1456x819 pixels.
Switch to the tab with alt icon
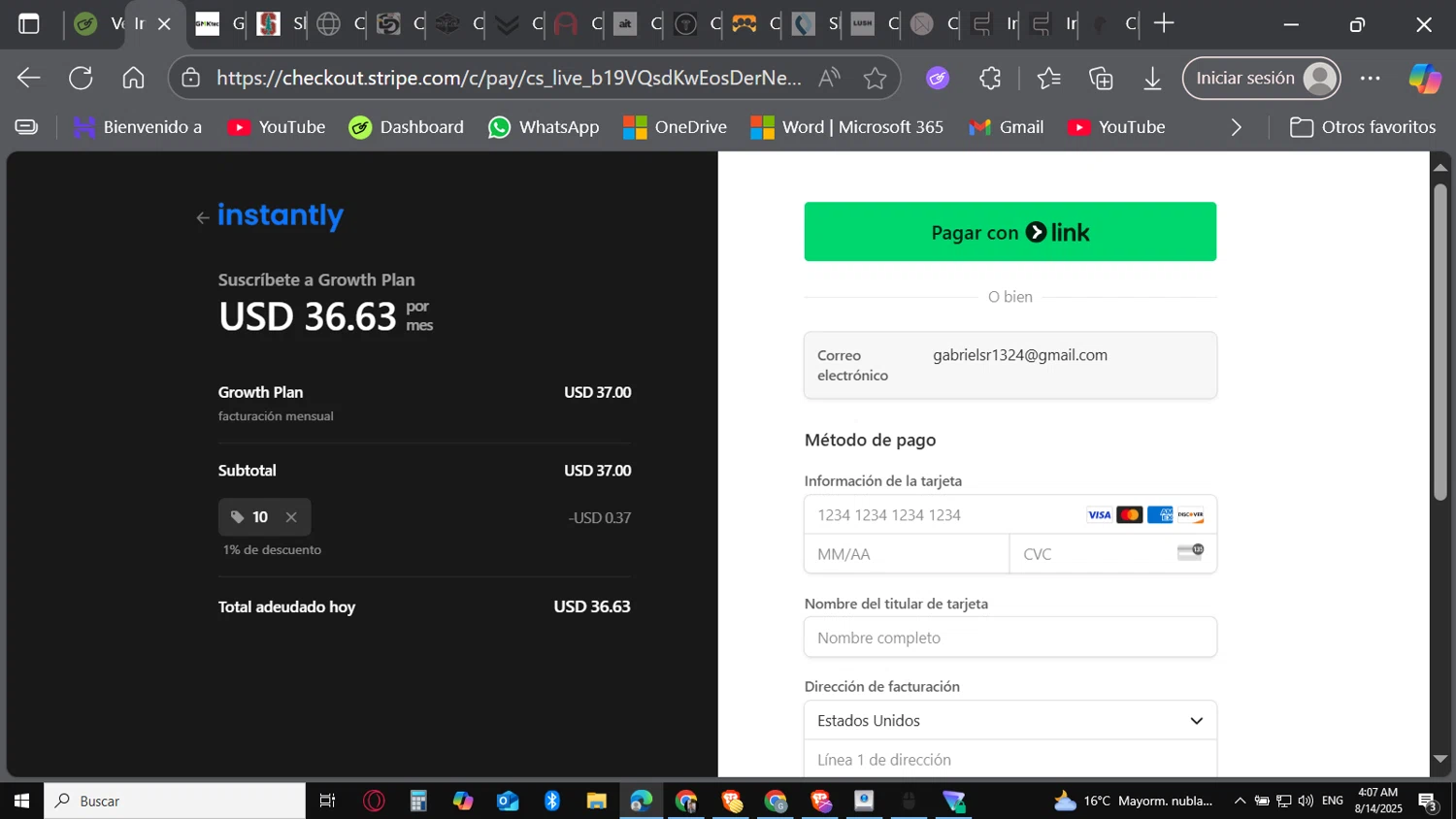(626, 24)
